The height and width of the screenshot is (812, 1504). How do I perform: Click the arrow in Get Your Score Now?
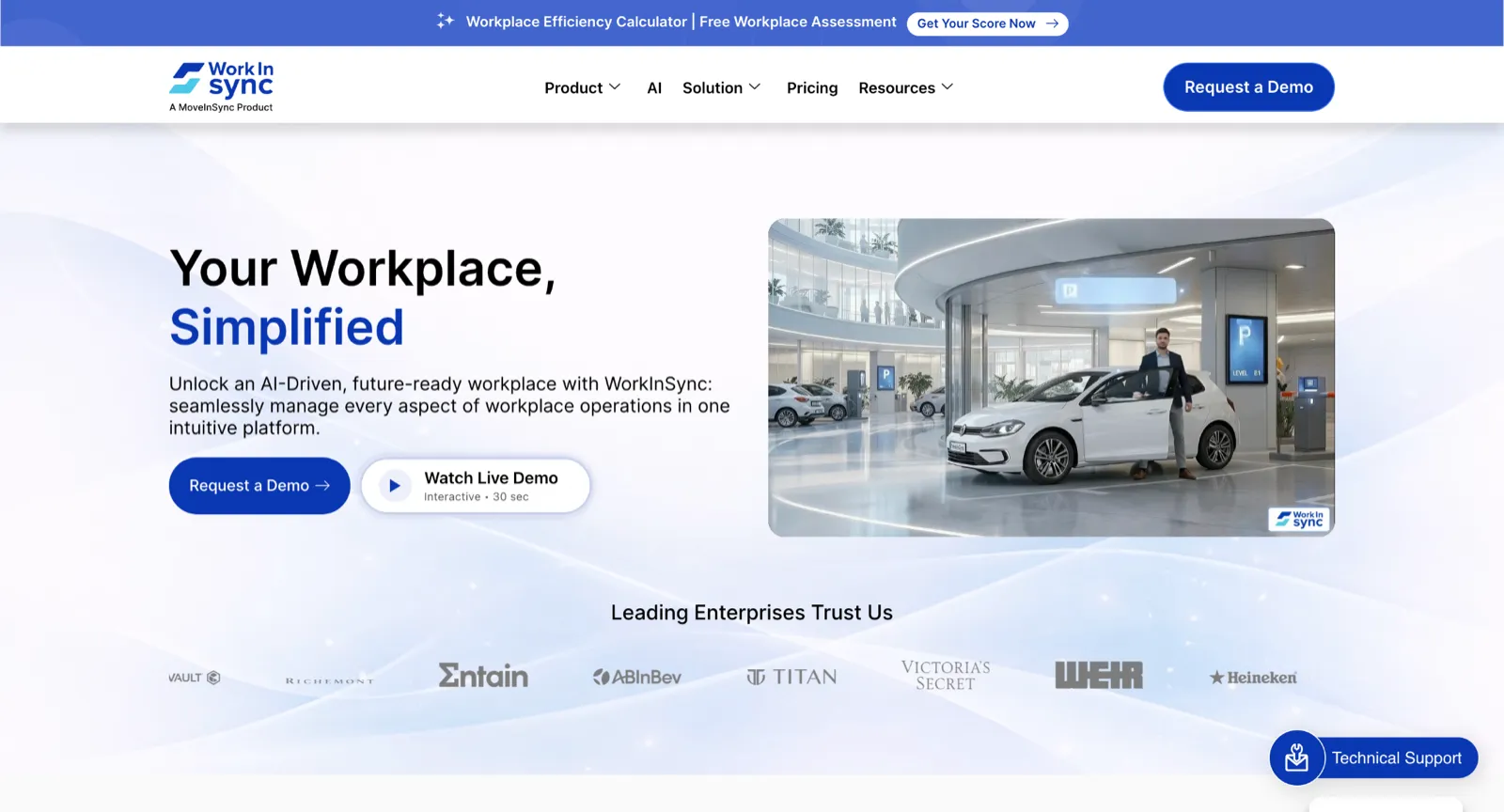click(x=1052, y=23)
